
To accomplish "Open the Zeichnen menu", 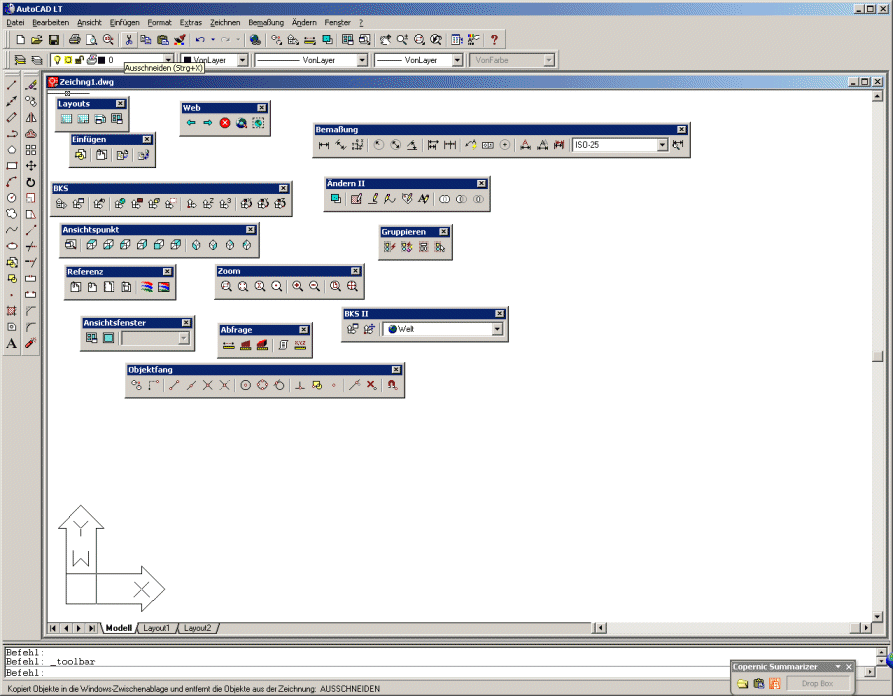I will [225, 22].
